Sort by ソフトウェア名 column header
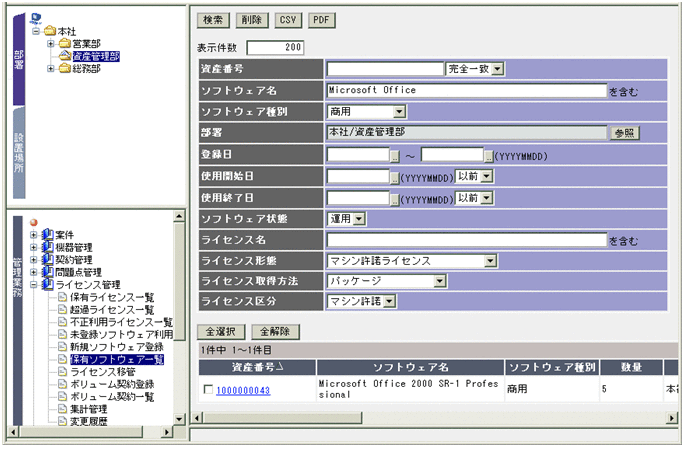The height and width of the screenshot is (449, 685). pos(410,367)
